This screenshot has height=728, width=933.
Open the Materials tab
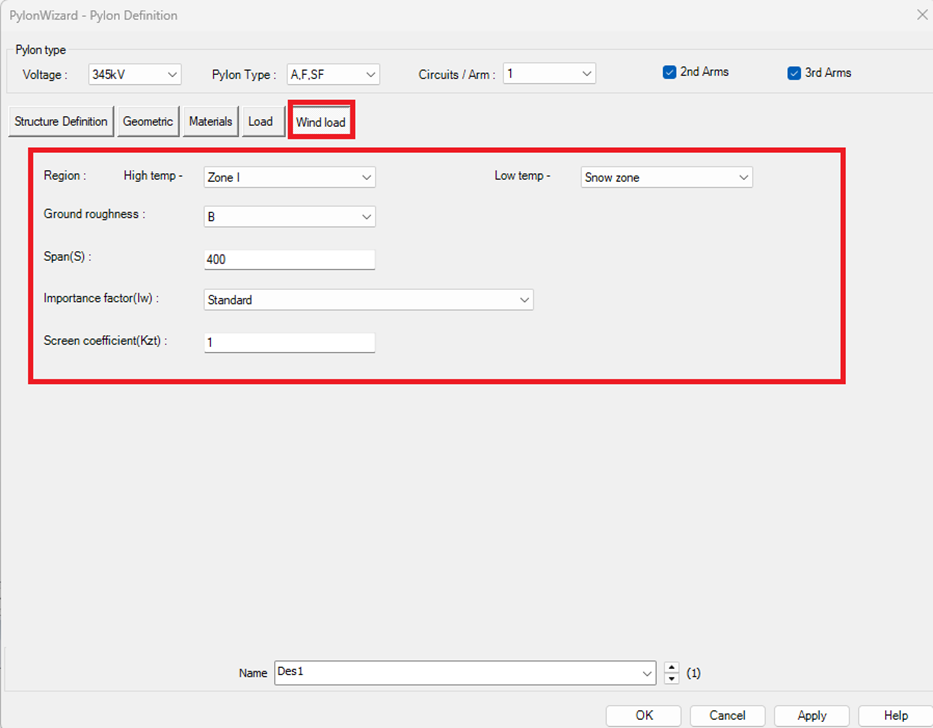[211, 122]
